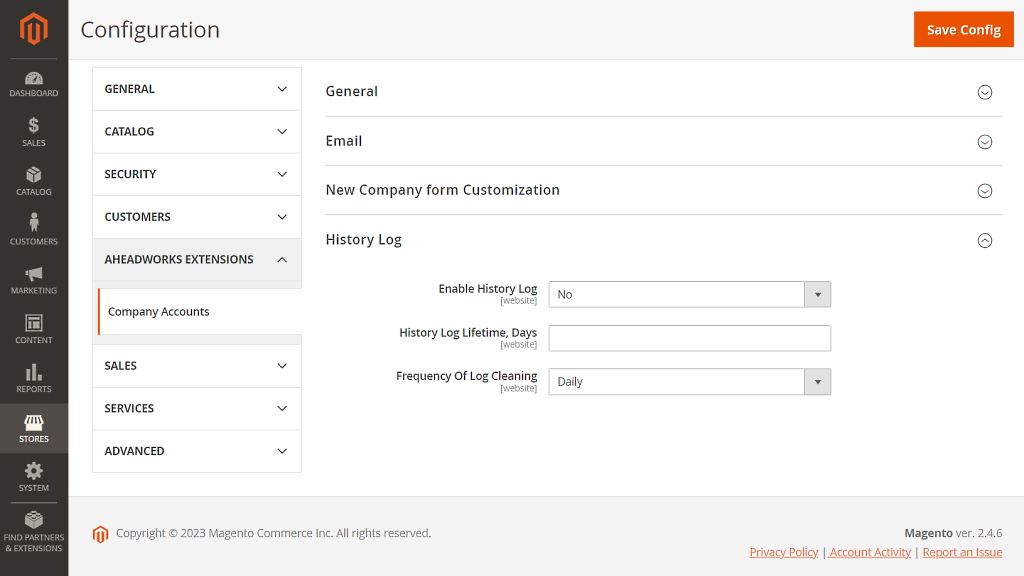Screen dimensions: 1024x576
Task: Open the Privacy Policy link
Action: (x=784, y=552)
